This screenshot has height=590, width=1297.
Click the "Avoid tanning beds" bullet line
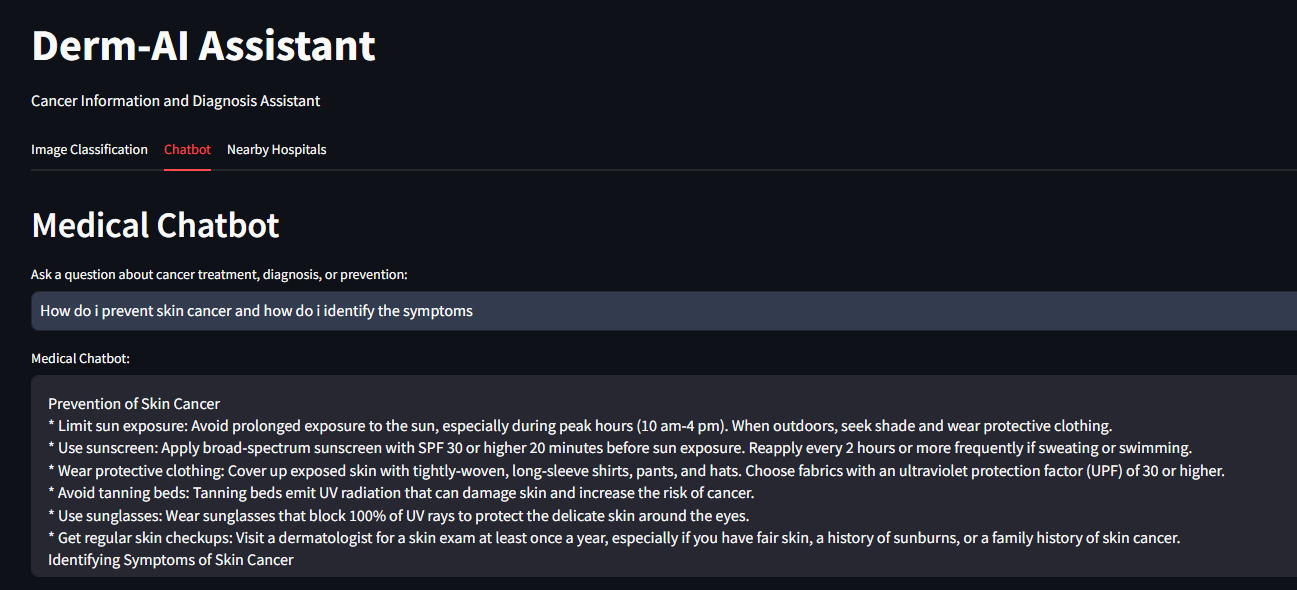[401, 493]
